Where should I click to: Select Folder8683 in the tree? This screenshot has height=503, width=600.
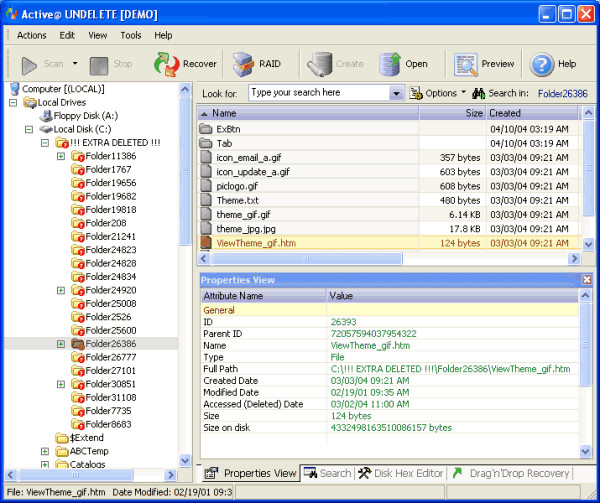tap(108, 424)
